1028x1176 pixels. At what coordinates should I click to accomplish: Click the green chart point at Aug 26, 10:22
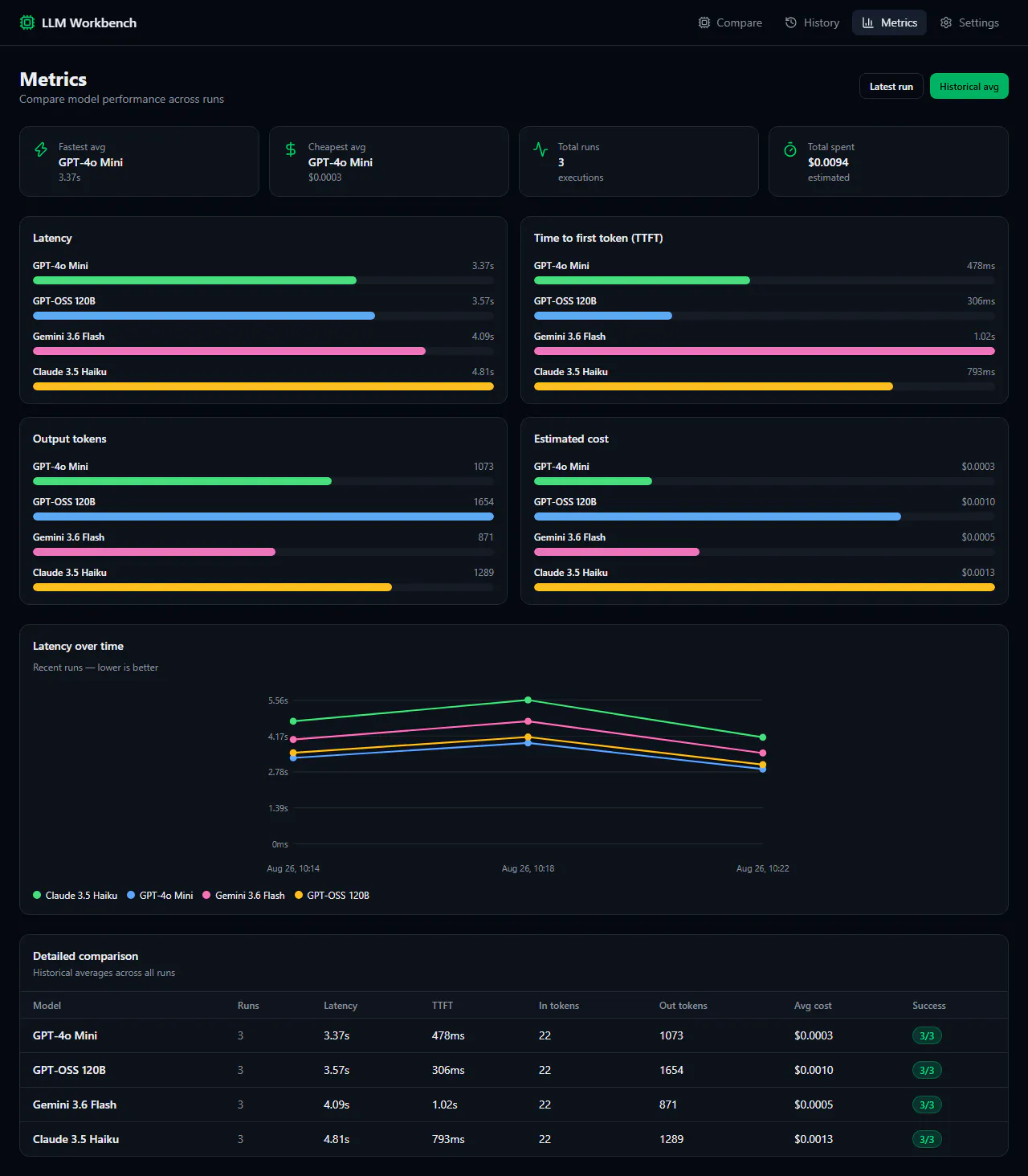point(763,737)
